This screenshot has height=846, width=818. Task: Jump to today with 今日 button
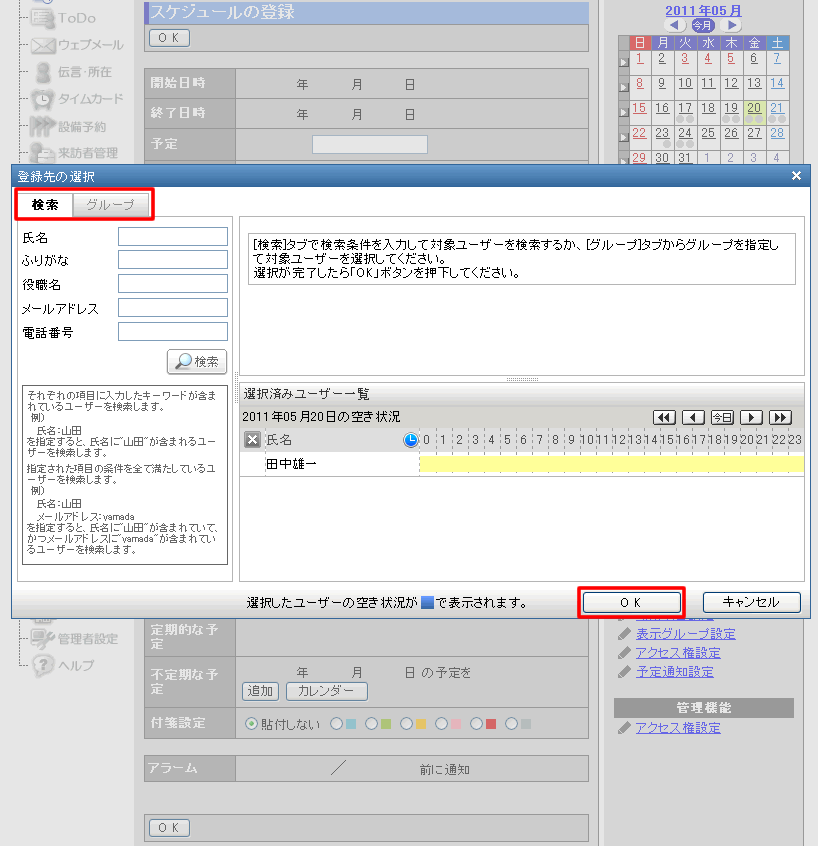click(x=722, y=417)
